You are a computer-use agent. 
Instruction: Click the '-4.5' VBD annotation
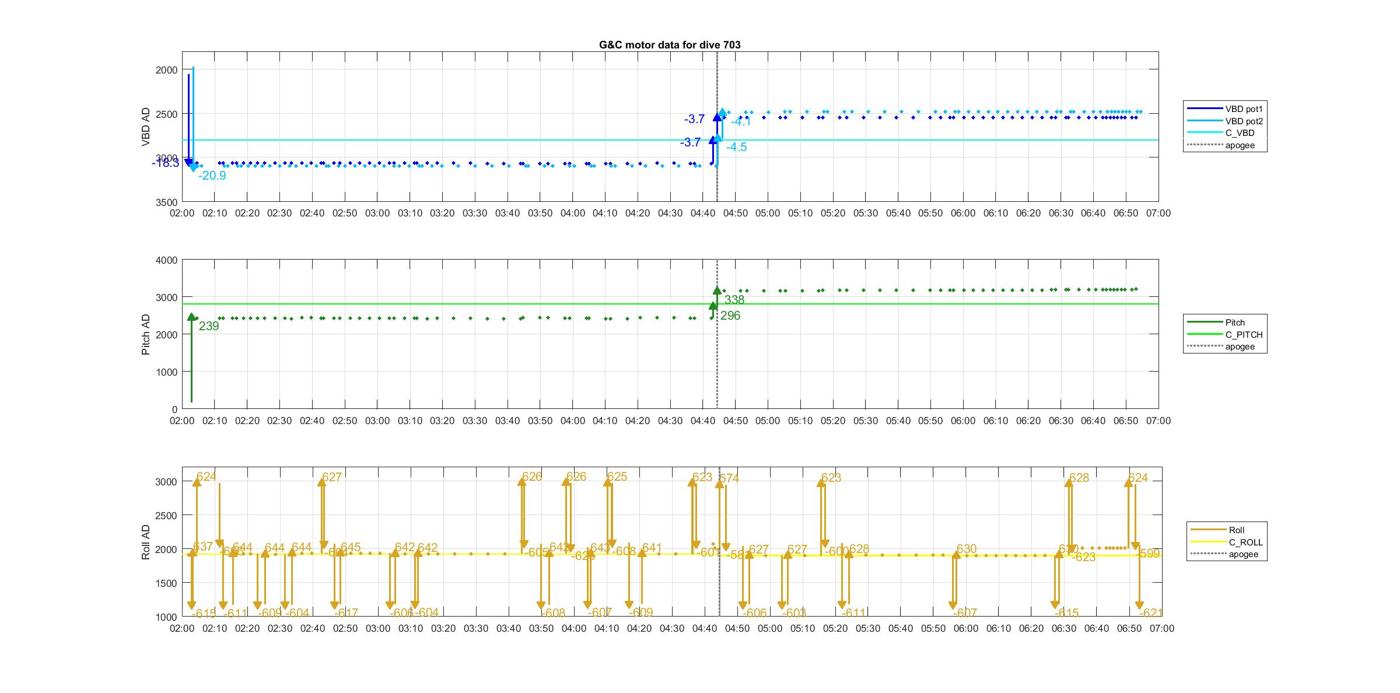click(736, 147)
